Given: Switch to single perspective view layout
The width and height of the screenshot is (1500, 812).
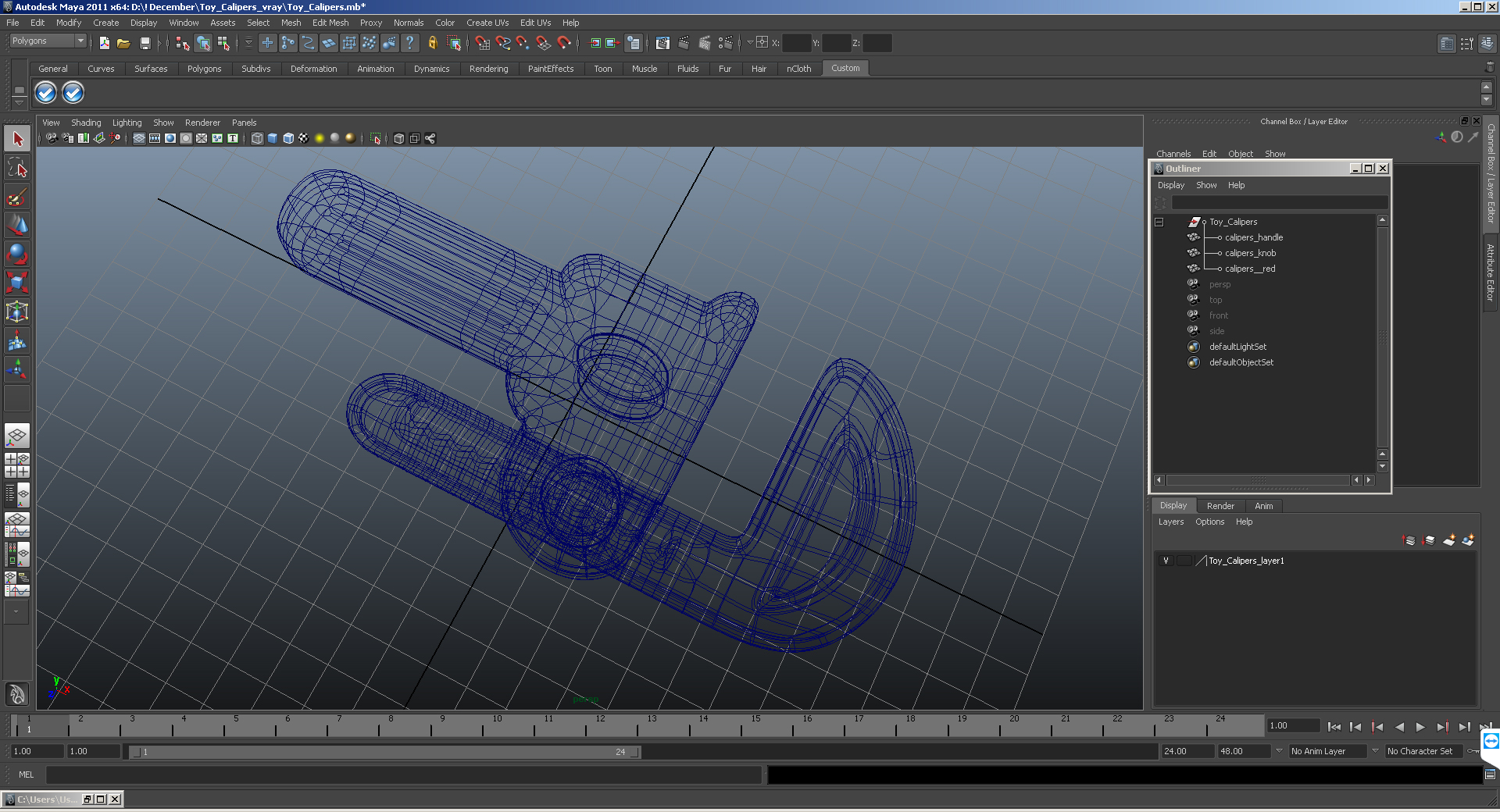Looking at the screenshot, I should tap(17, 436).
